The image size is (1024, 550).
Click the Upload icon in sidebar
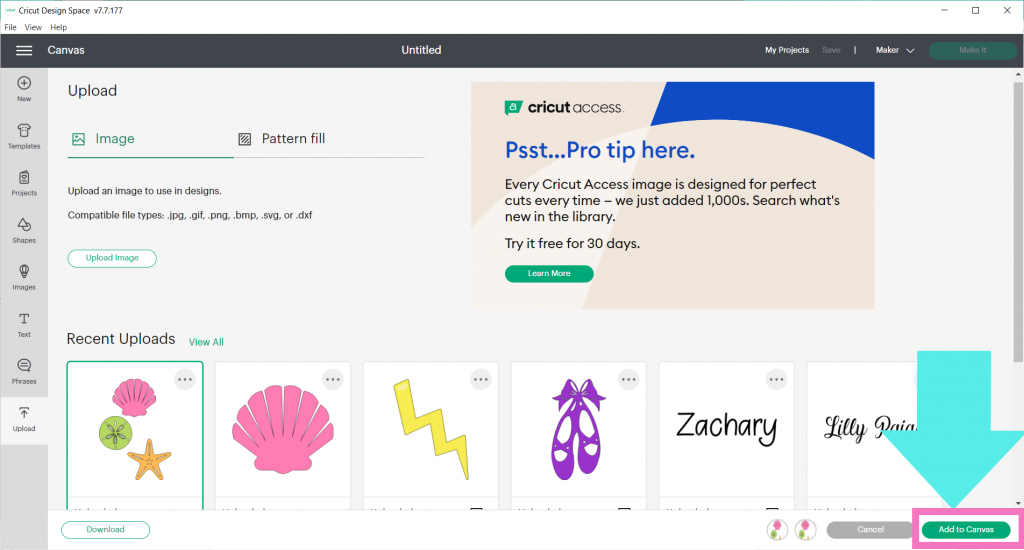pos(24,419)
